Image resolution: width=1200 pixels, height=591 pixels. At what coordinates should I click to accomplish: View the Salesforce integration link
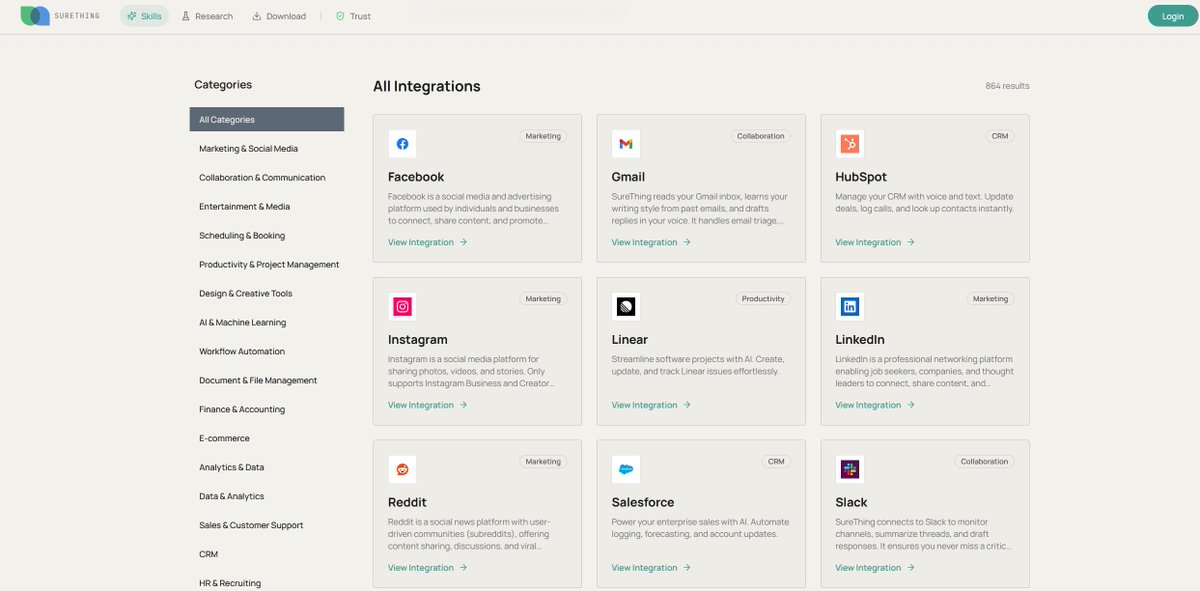point(652,568)
